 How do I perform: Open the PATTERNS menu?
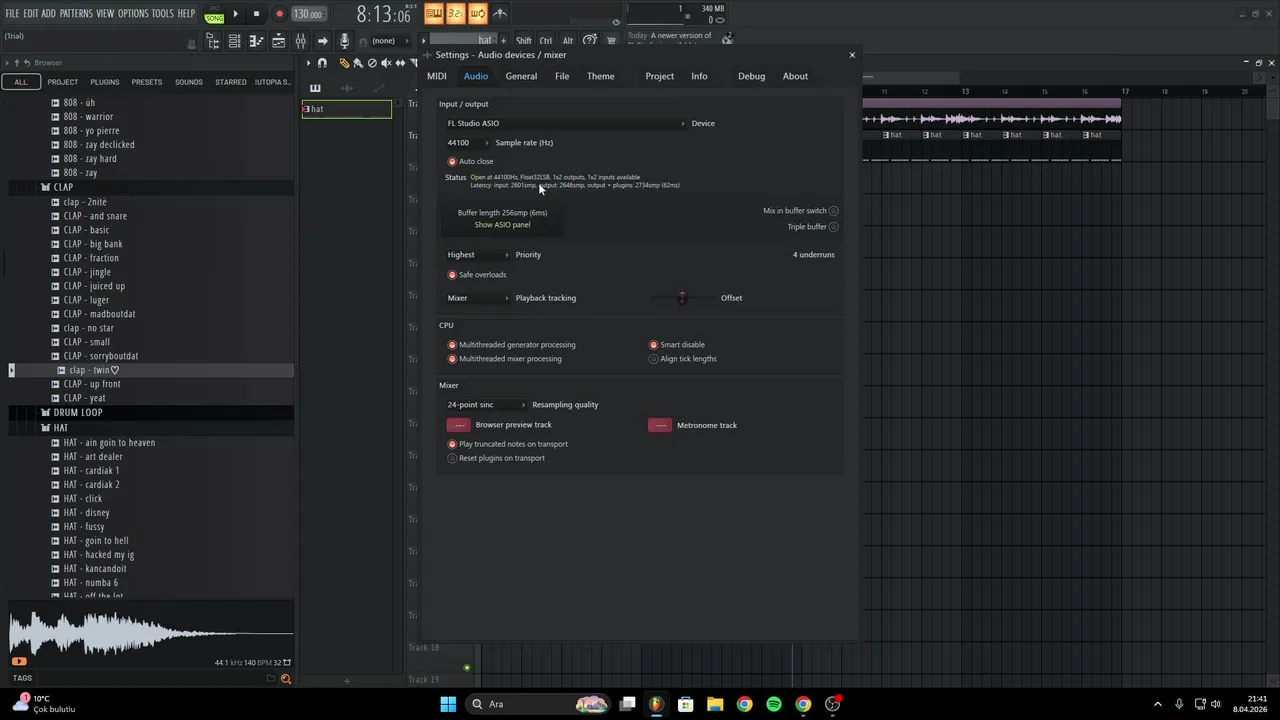(76, 14)
